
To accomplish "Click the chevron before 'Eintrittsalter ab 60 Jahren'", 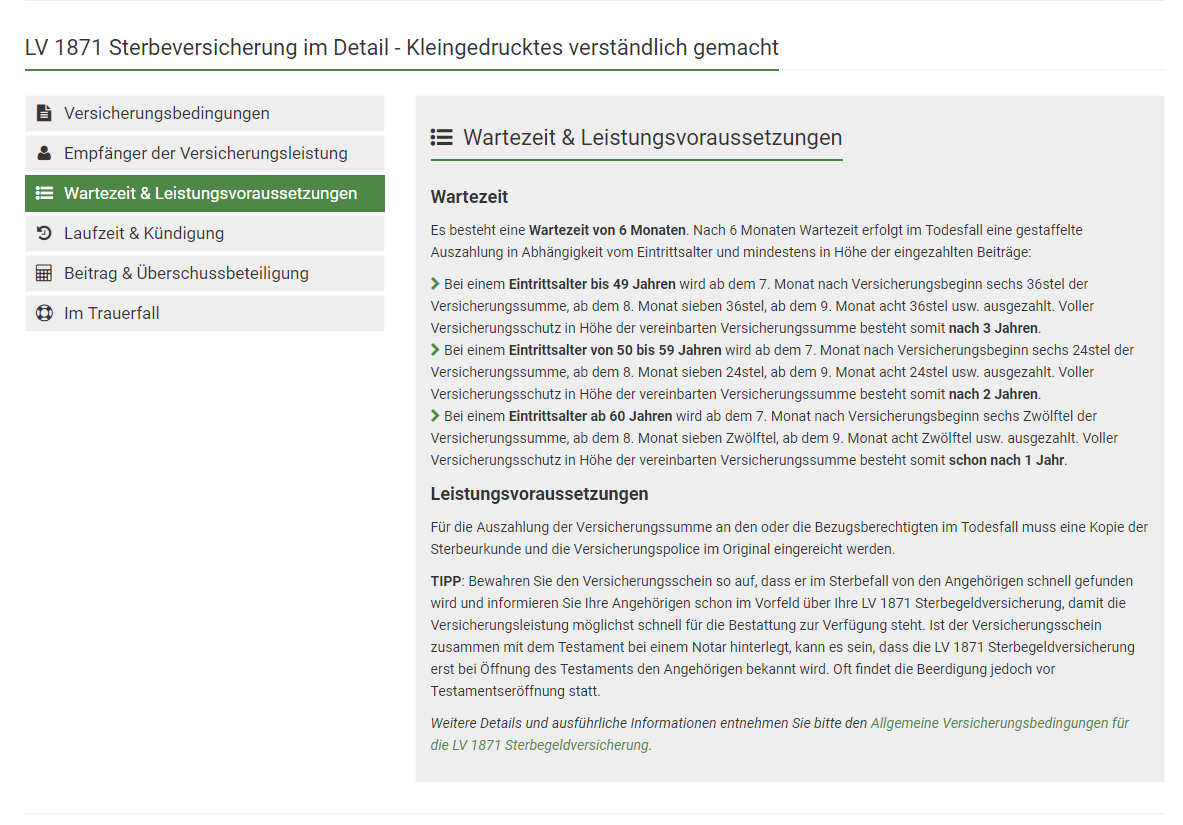I will click(435, 415).
